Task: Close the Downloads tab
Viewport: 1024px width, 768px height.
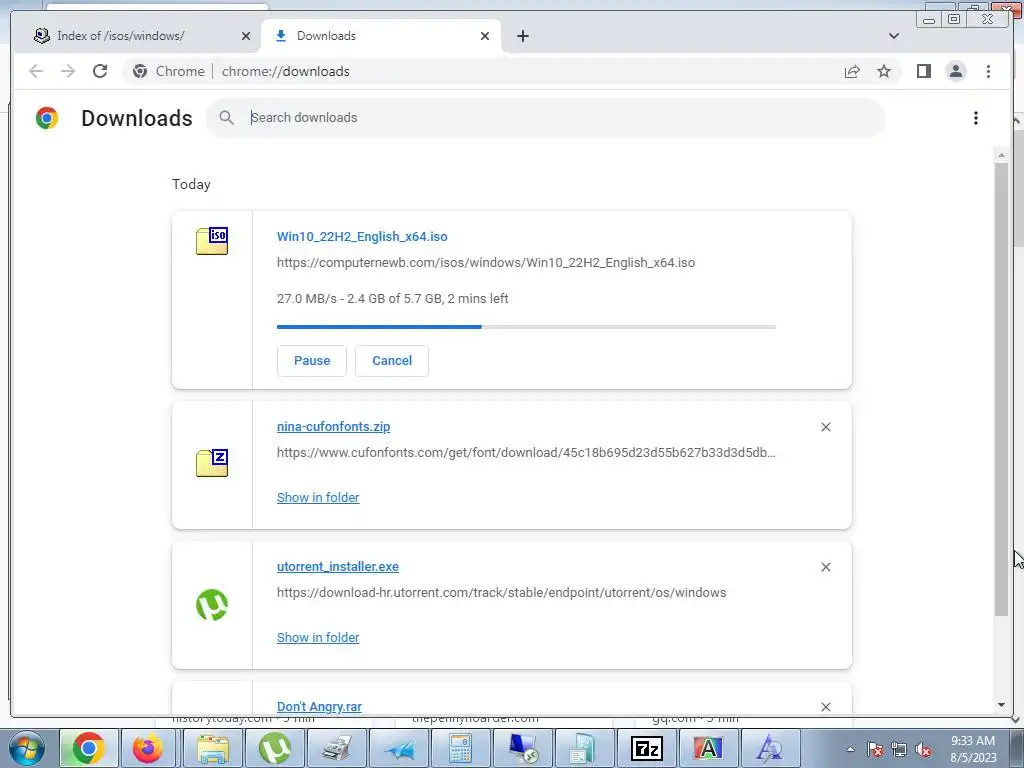Action: [485, 36]
